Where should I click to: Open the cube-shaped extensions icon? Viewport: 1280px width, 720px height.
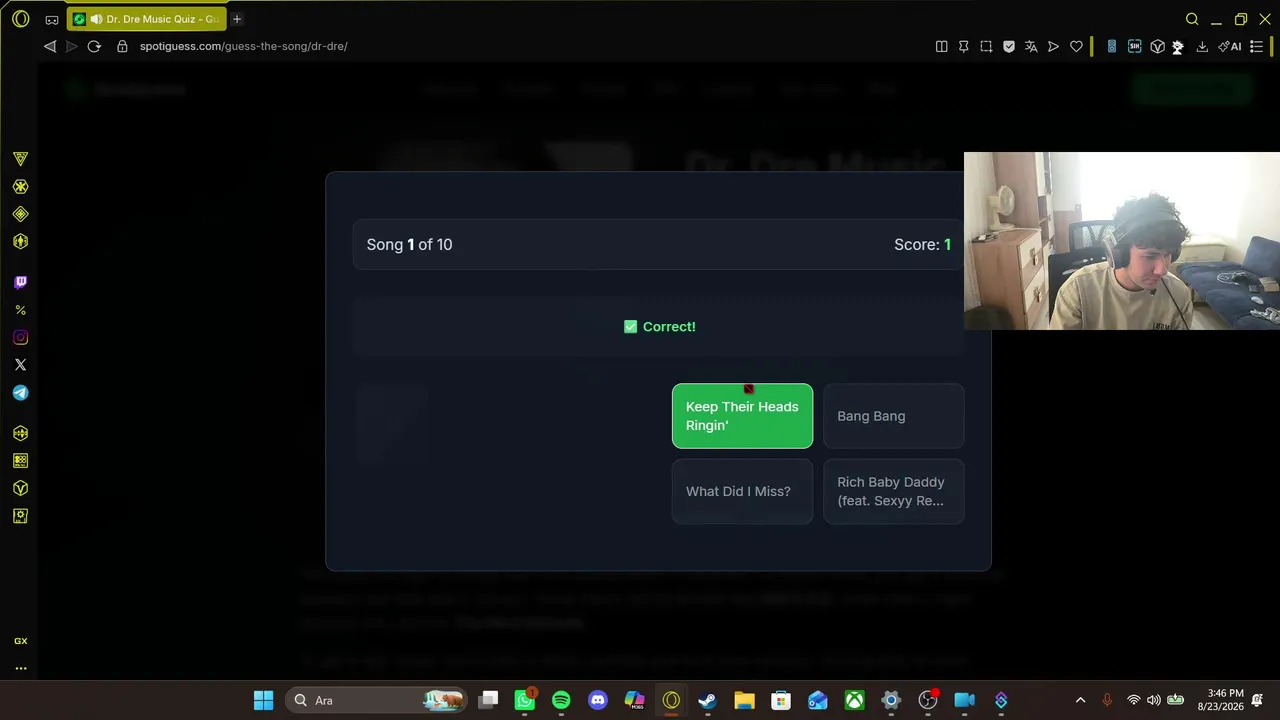click(x=1157, y=46)
